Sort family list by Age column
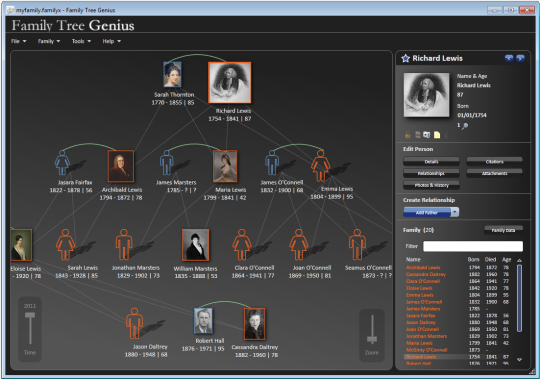 (507, 260)
